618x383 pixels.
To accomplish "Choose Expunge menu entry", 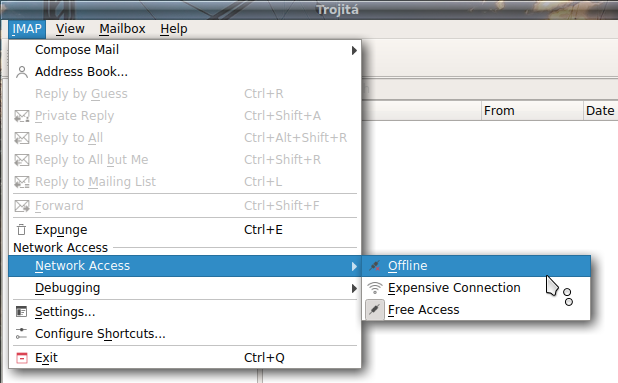I will (185, 230).
